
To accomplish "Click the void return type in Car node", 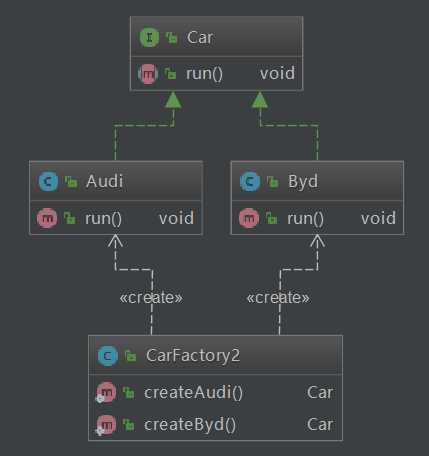I will [x=277, y=73].
